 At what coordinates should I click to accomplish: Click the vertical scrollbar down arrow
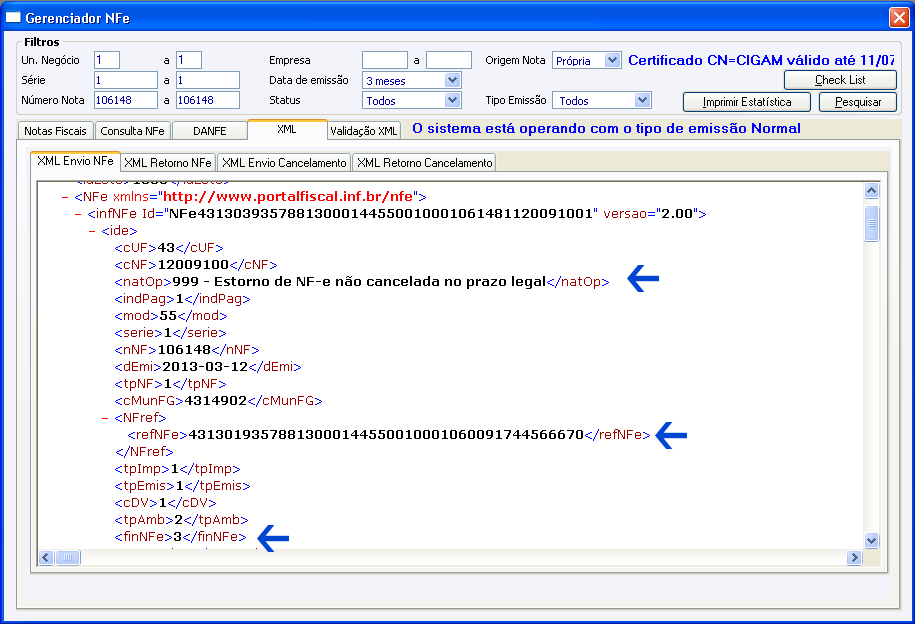tap(871, 541)
